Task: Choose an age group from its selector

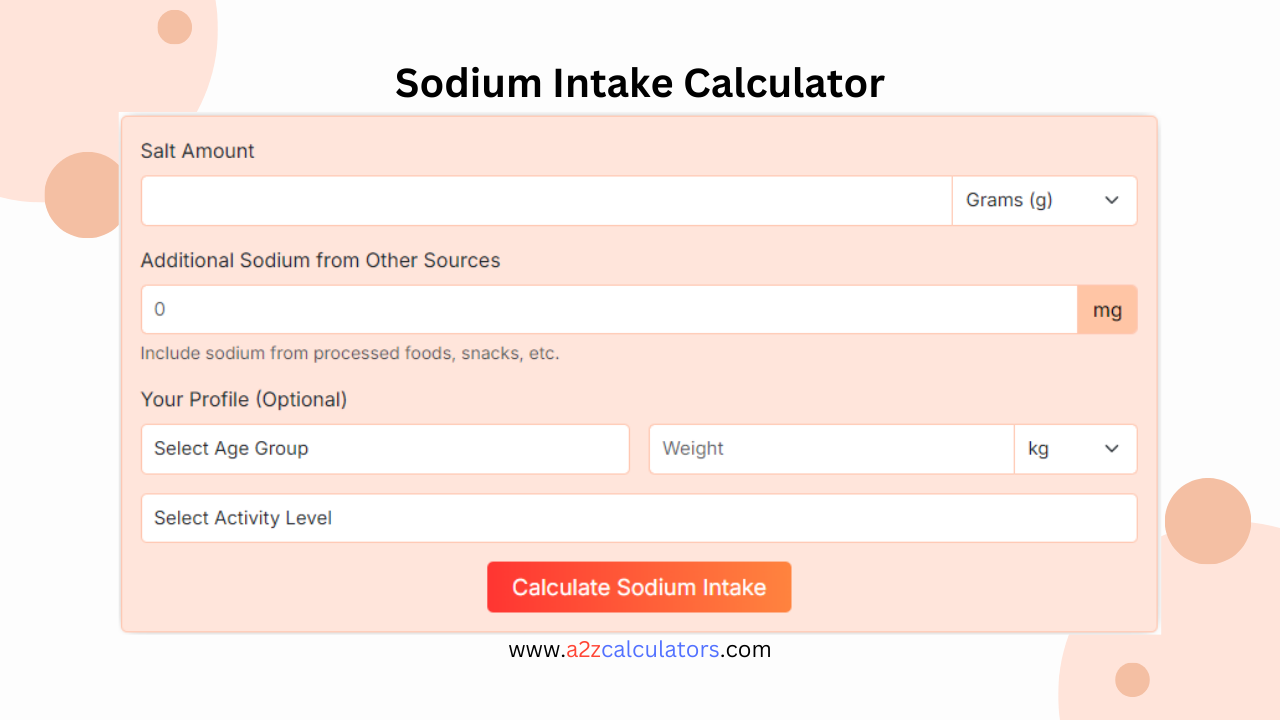Action: click(x=385, y=449)
